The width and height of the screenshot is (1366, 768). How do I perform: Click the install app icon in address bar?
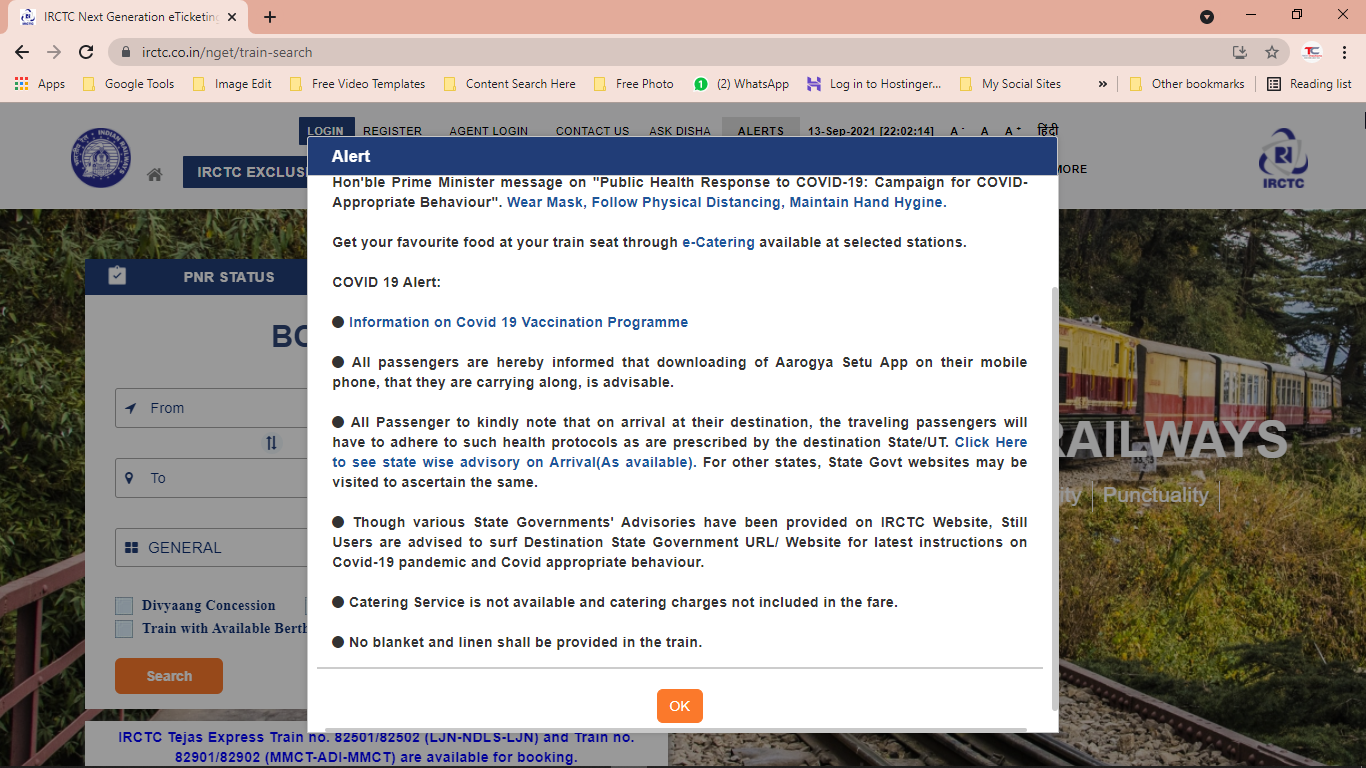1239,52
